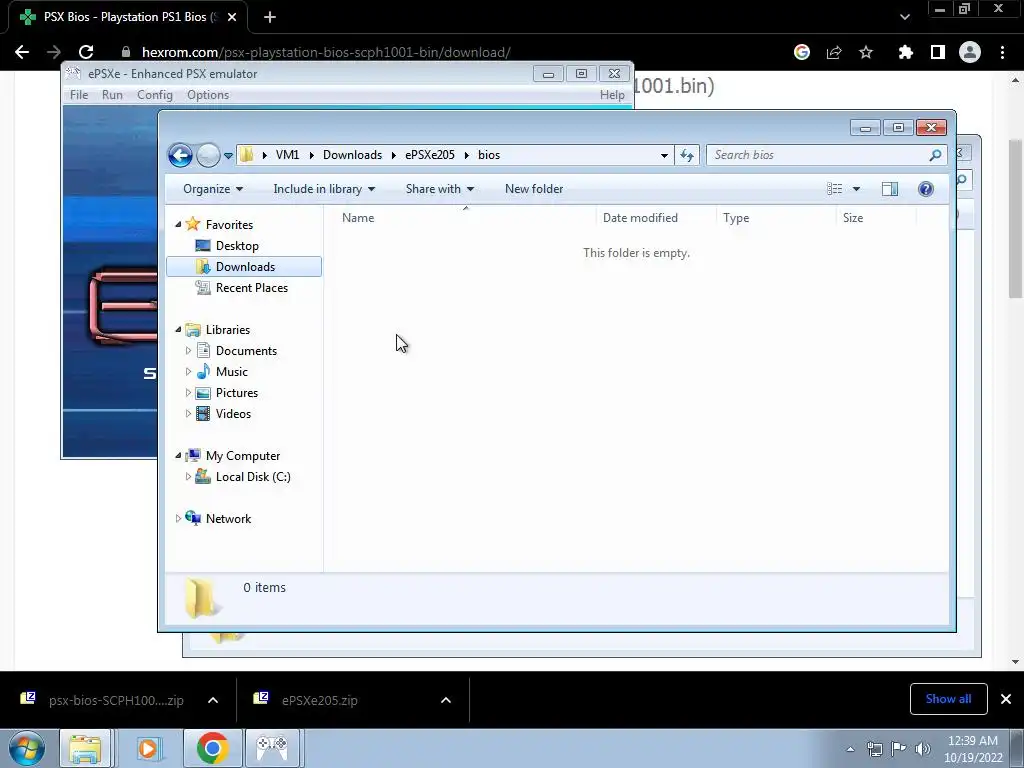Select VM1 in address breadcrumb
The height and width of the screenshot is (768, 1024).
tap(287, 155)
